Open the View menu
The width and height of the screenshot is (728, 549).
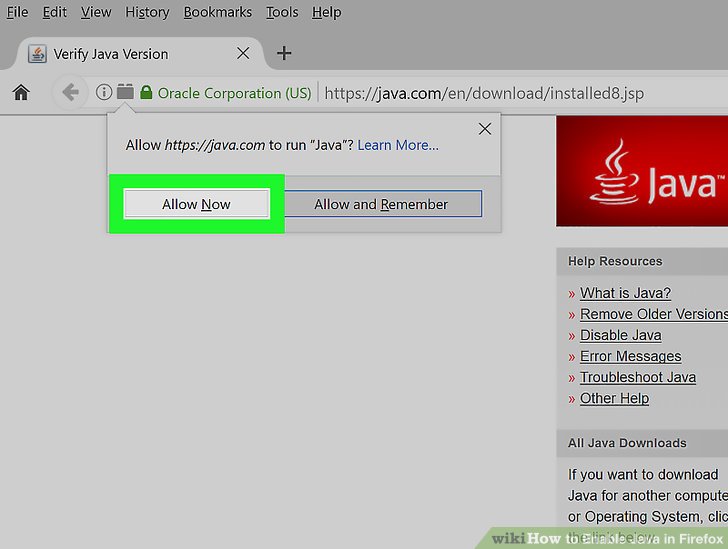[x=96, y=12]
